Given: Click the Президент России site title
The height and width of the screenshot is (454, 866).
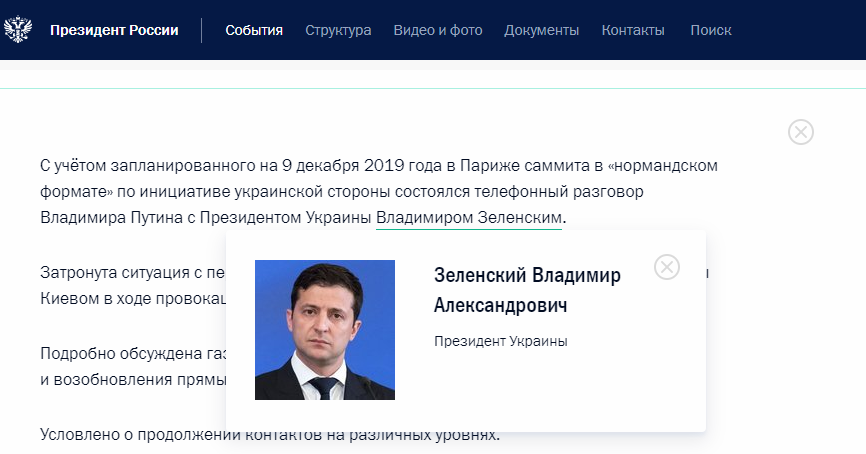Looking at the screenshot, I should click(114, 30).
